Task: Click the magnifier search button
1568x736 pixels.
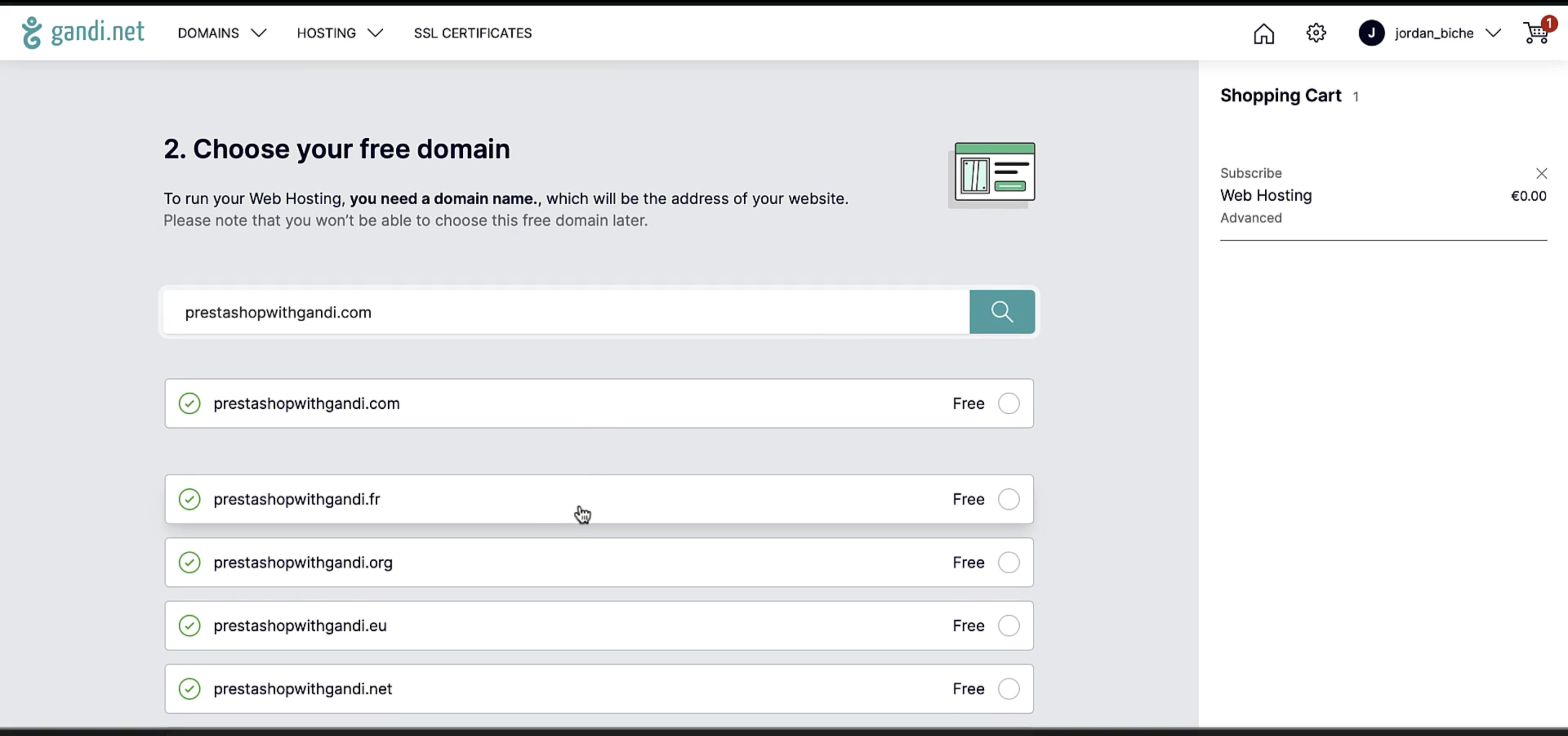Action: tap(1002, 312)
